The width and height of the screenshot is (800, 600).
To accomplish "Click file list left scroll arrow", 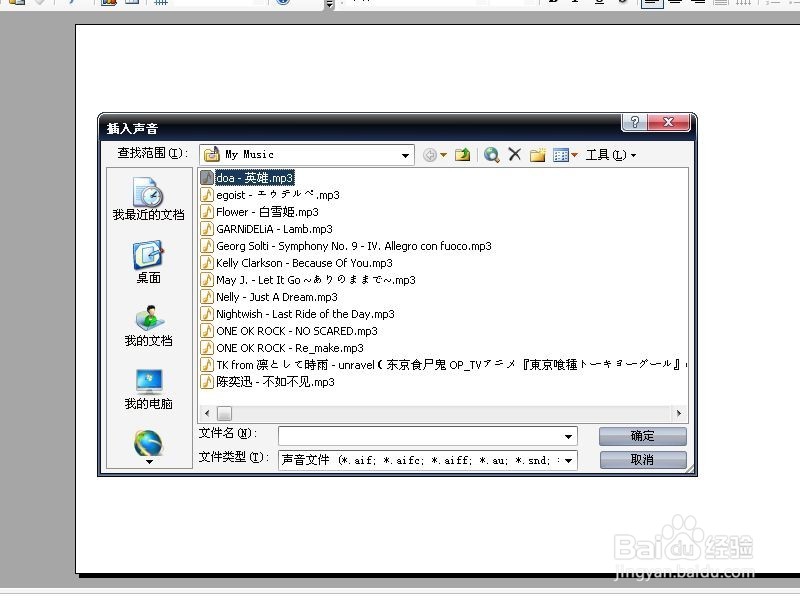I will pos(207,413).
